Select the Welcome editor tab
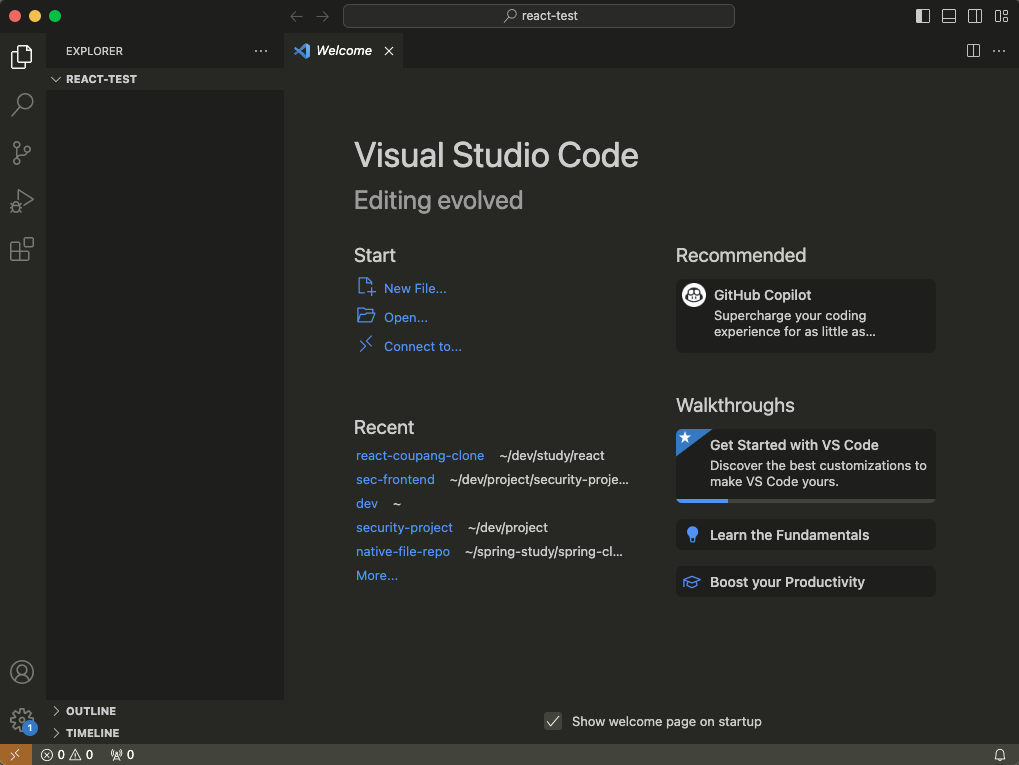Viewport: 1019px width, 765px height. [x=343, y=51]
